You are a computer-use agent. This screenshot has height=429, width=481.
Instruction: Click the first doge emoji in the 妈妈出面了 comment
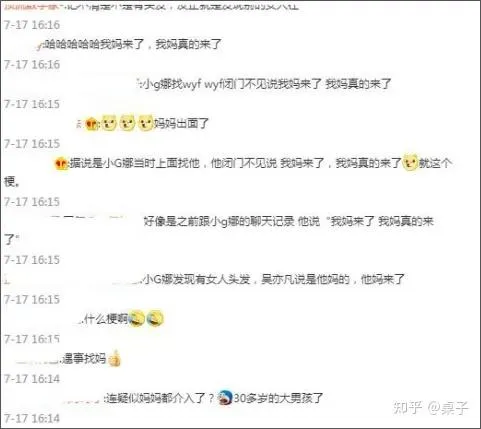click(x=109, y=123)
